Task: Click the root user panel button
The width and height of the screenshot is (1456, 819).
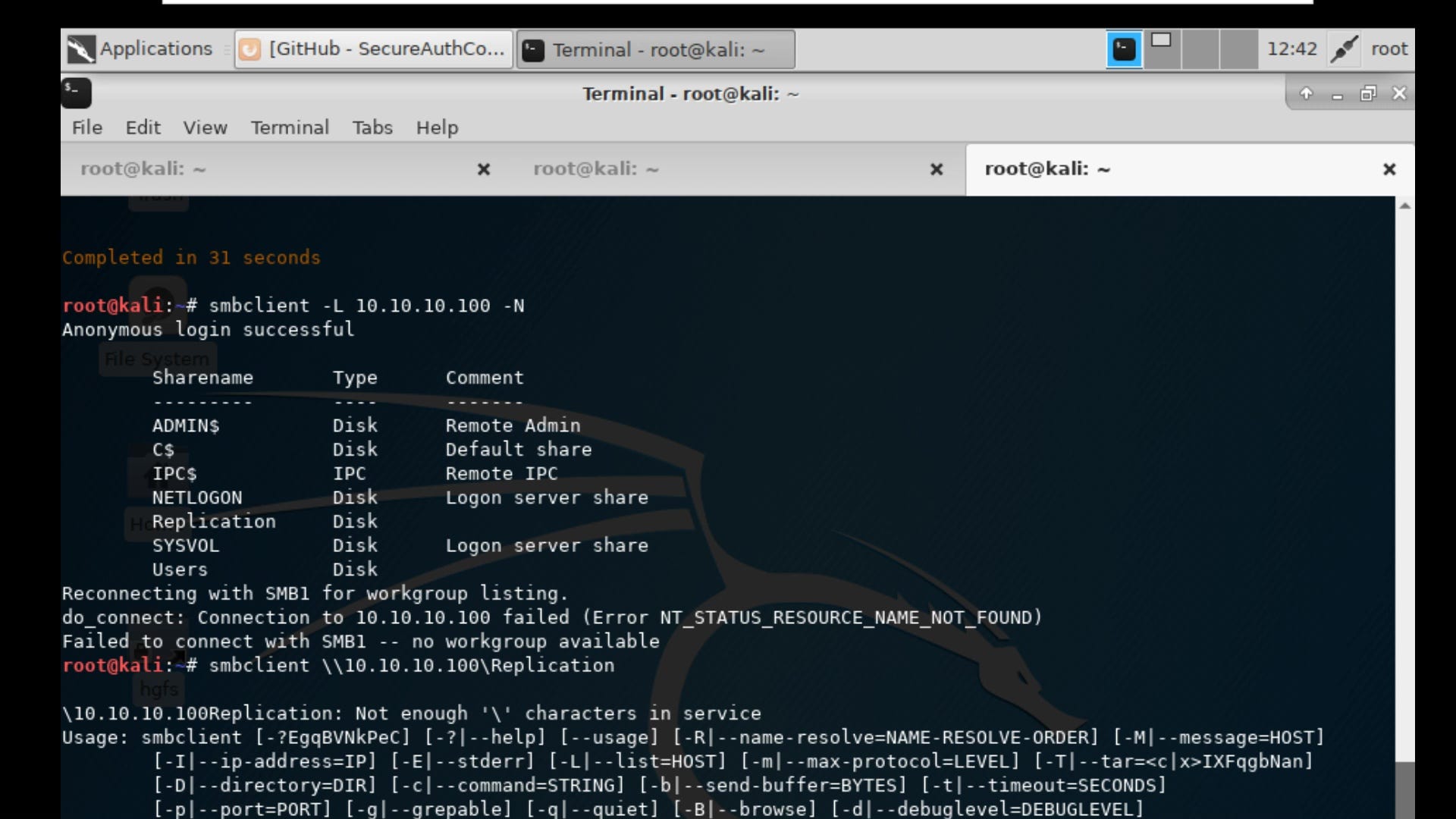Action: 1389,49
